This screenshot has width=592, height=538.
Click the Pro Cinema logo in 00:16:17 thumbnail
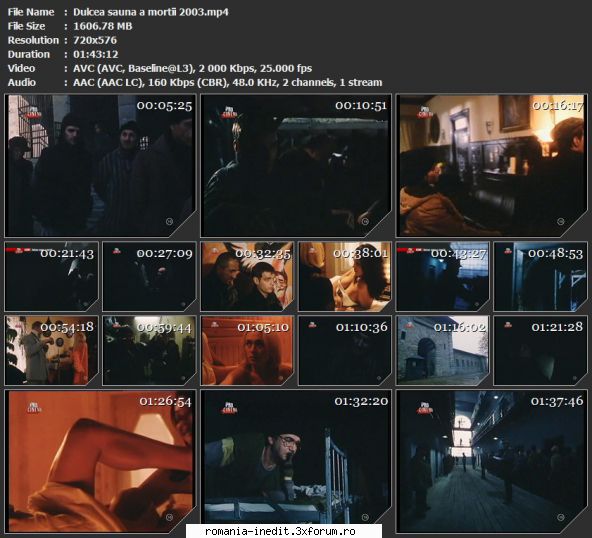coord(425,112)
